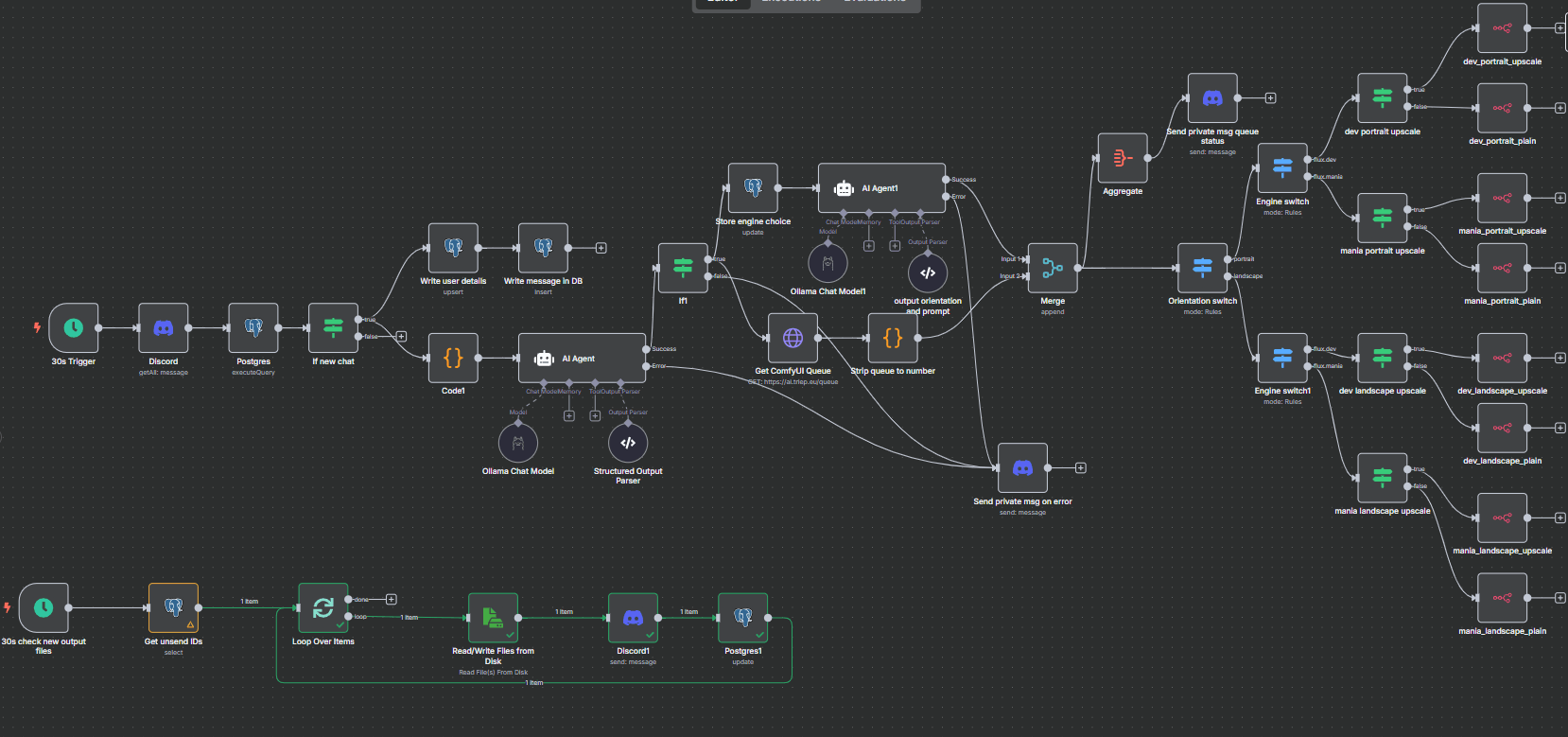Add node after Write message in DB
This screenshot has width=1568, height=737.
[x=601, y=248]
